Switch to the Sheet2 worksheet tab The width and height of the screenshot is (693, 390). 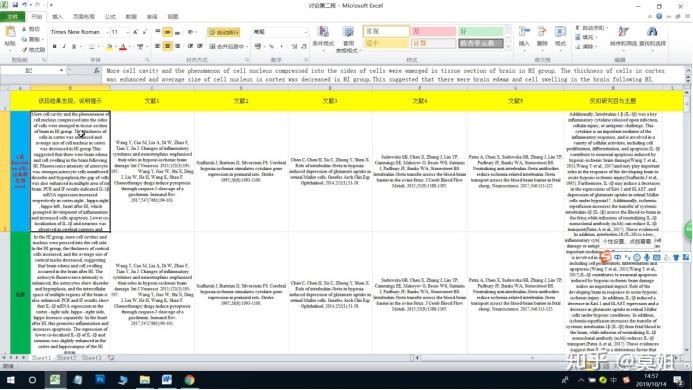67,358
